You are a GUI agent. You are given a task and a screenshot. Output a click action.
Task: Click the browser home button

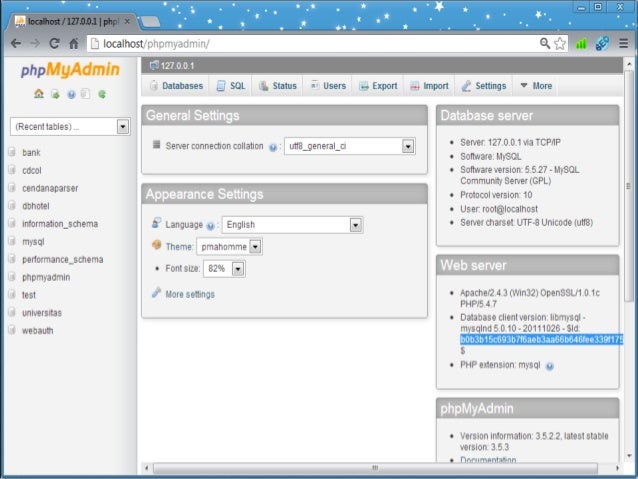pyautogui.click(x=74, y=44)
